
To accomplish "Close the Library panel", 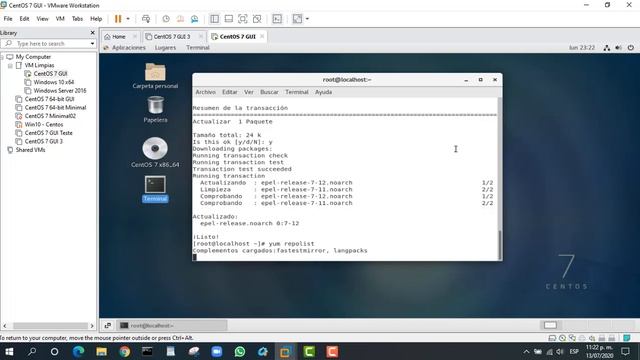I will click(93, 33).
